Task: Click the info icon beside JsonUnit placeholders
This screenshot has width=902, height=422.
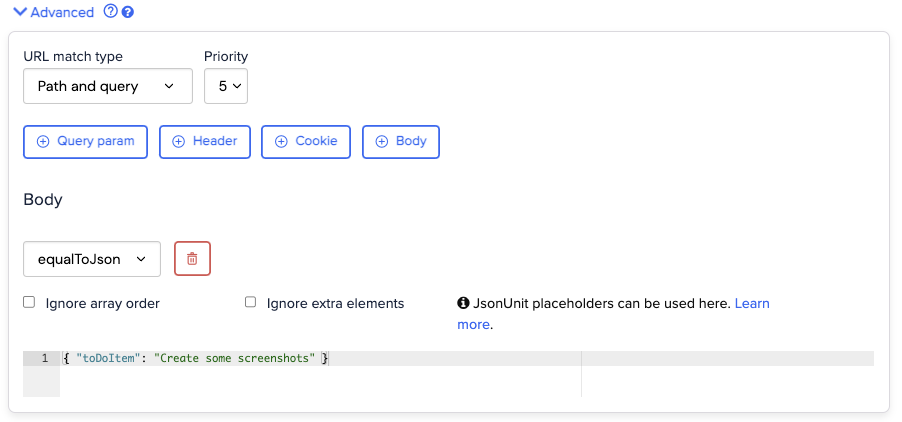Action: click(463, 303)
